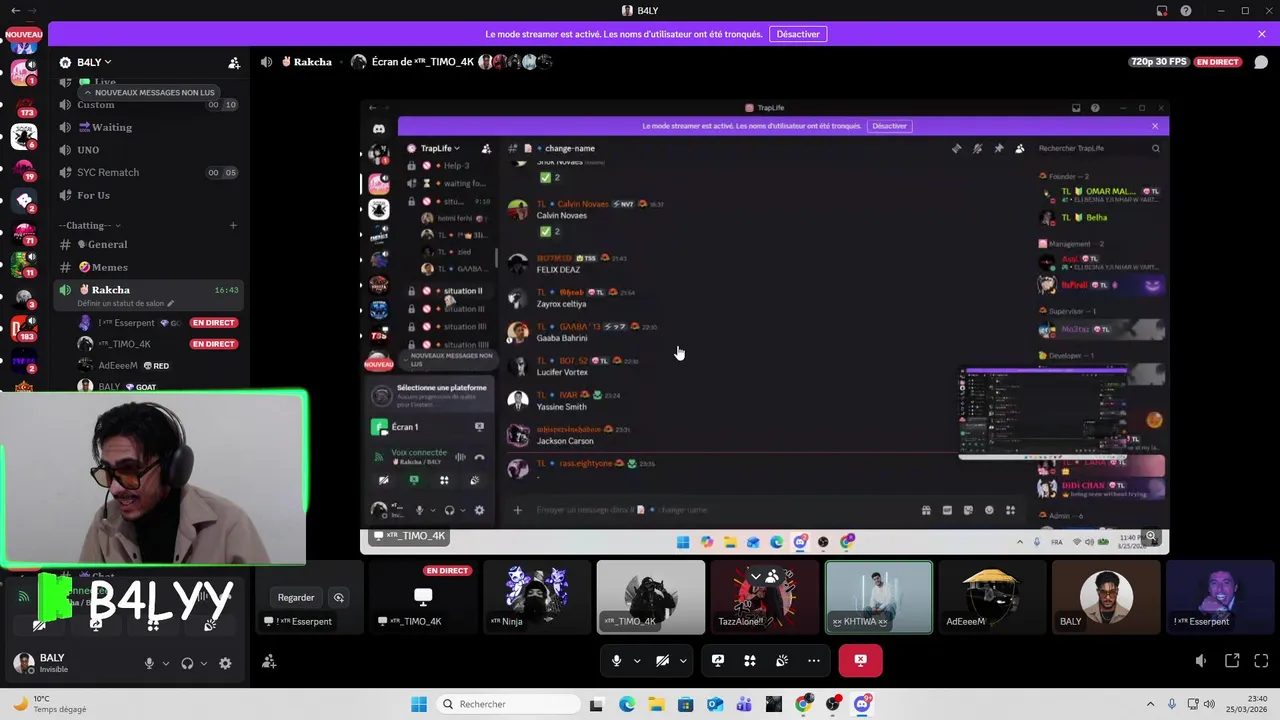Viewport: 1280px width, 720px height.
Task: Enter fullscreen for the stream
Action: click(x=1261, y=661)
